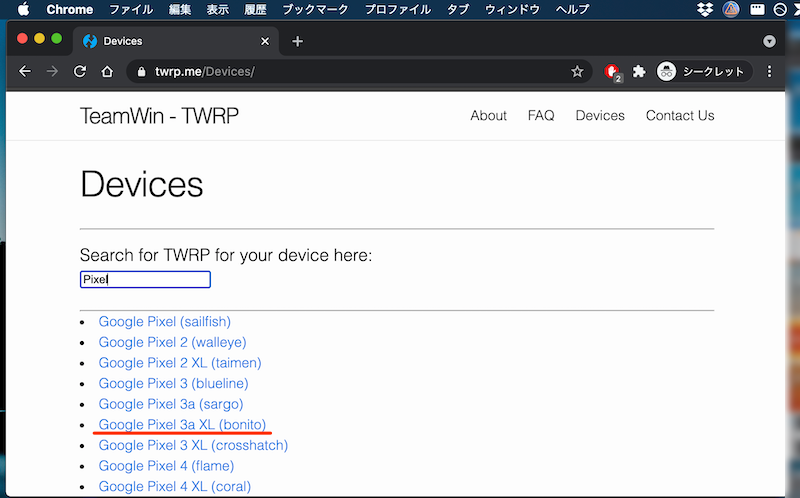Open the Contact Us link
800x498 pixels.
click(x=680, y=115)
